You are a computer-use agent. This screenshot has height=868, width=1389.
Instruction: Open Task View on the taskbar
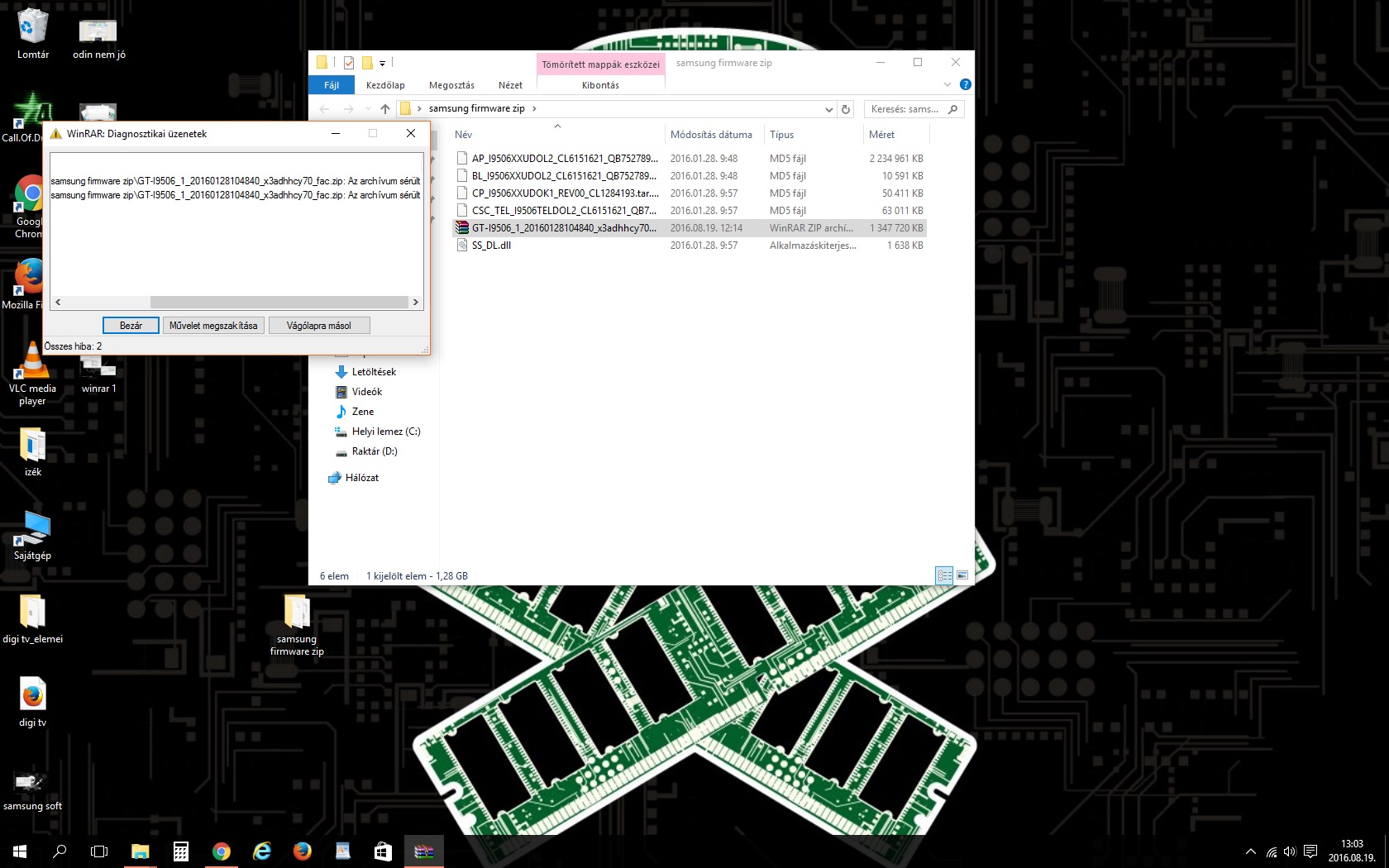99,851
